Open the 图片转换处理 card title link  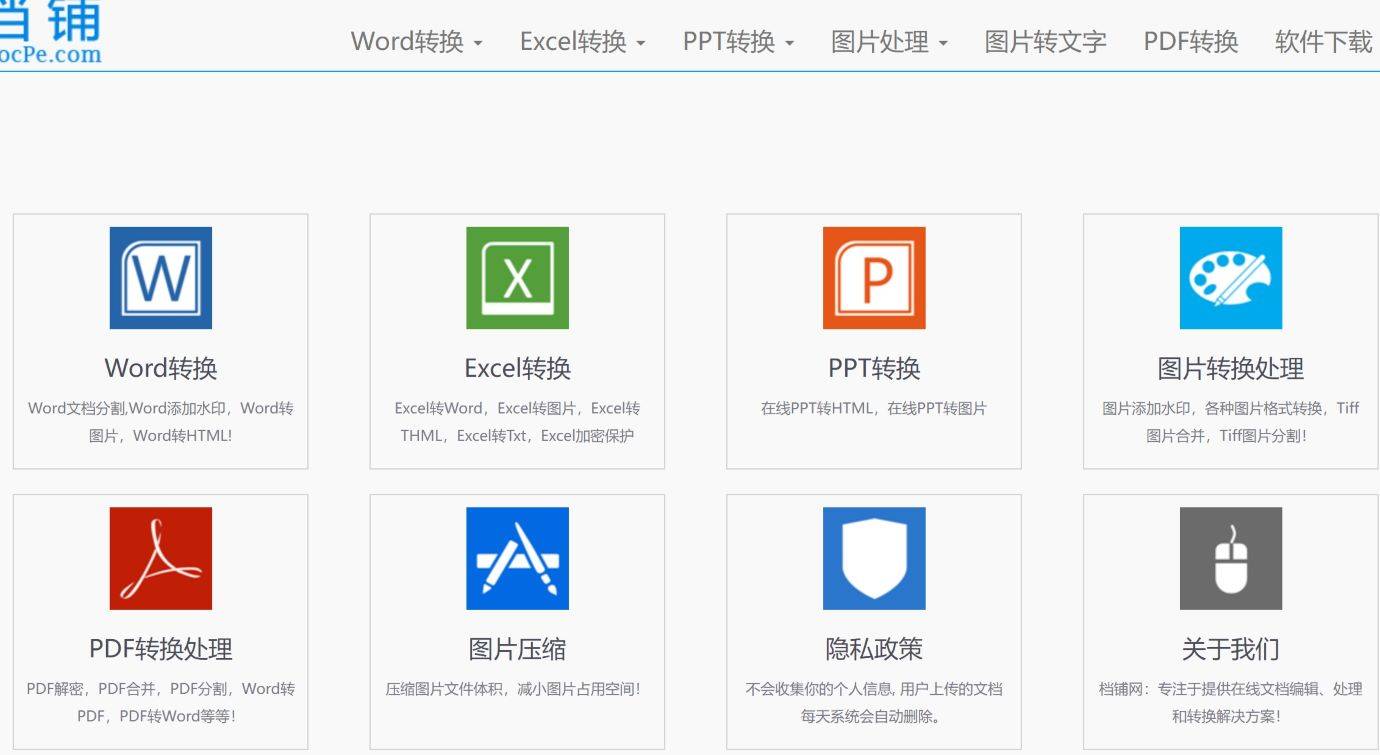(1231, 368)
